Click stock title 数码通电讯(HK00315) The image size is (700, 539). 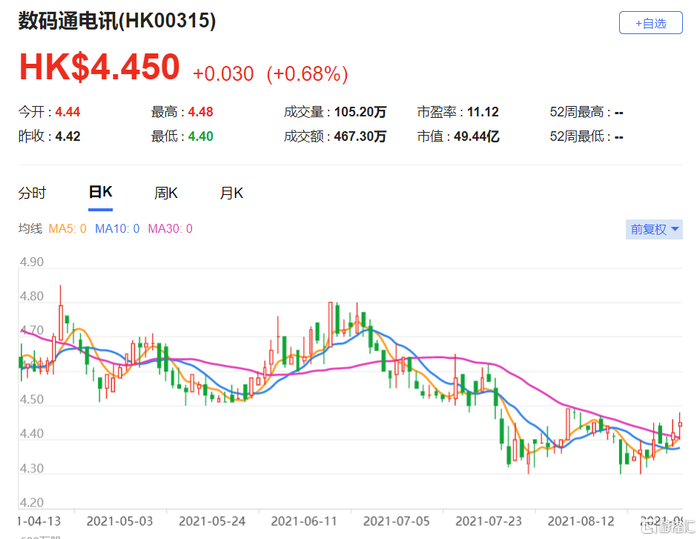(117, 21)
